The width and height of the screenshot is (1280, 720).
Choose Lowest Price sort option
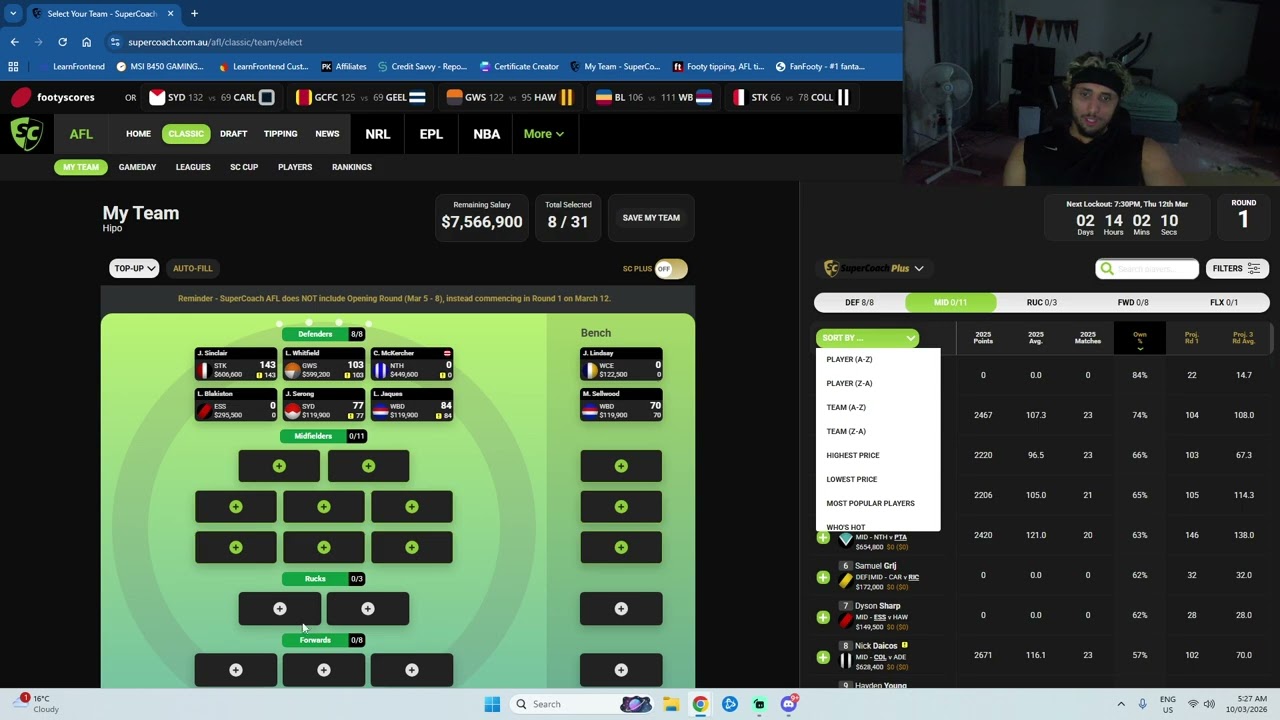pos(852,479)
